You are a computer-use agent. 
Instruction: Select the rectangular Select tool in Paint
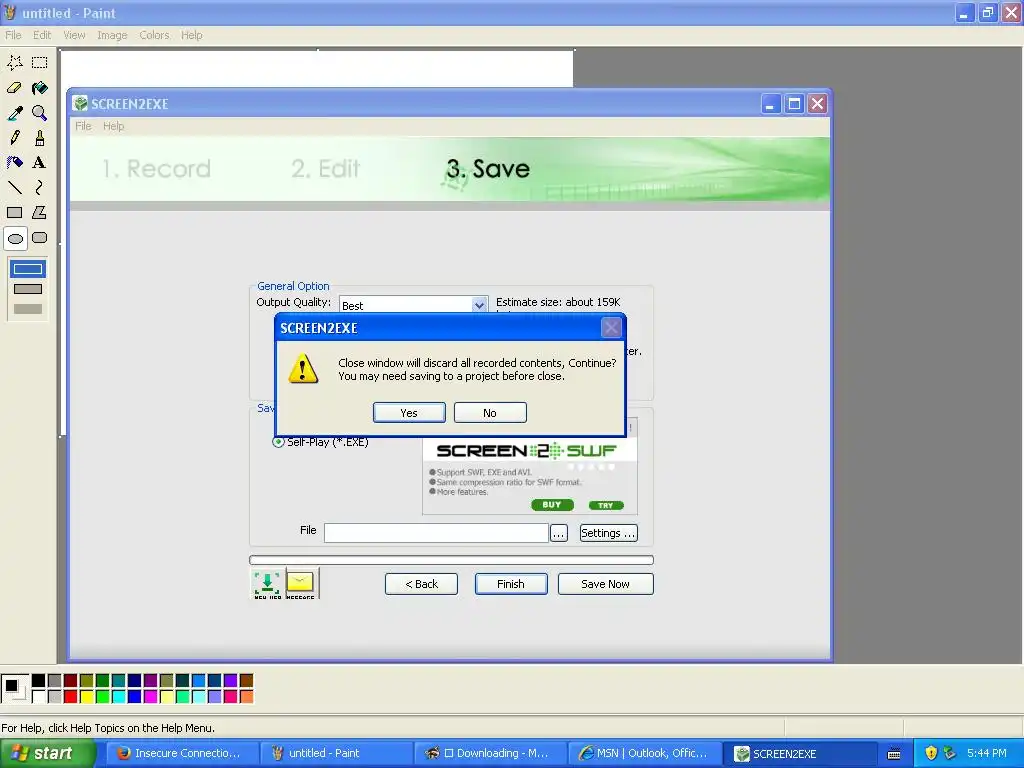[40, 63]
